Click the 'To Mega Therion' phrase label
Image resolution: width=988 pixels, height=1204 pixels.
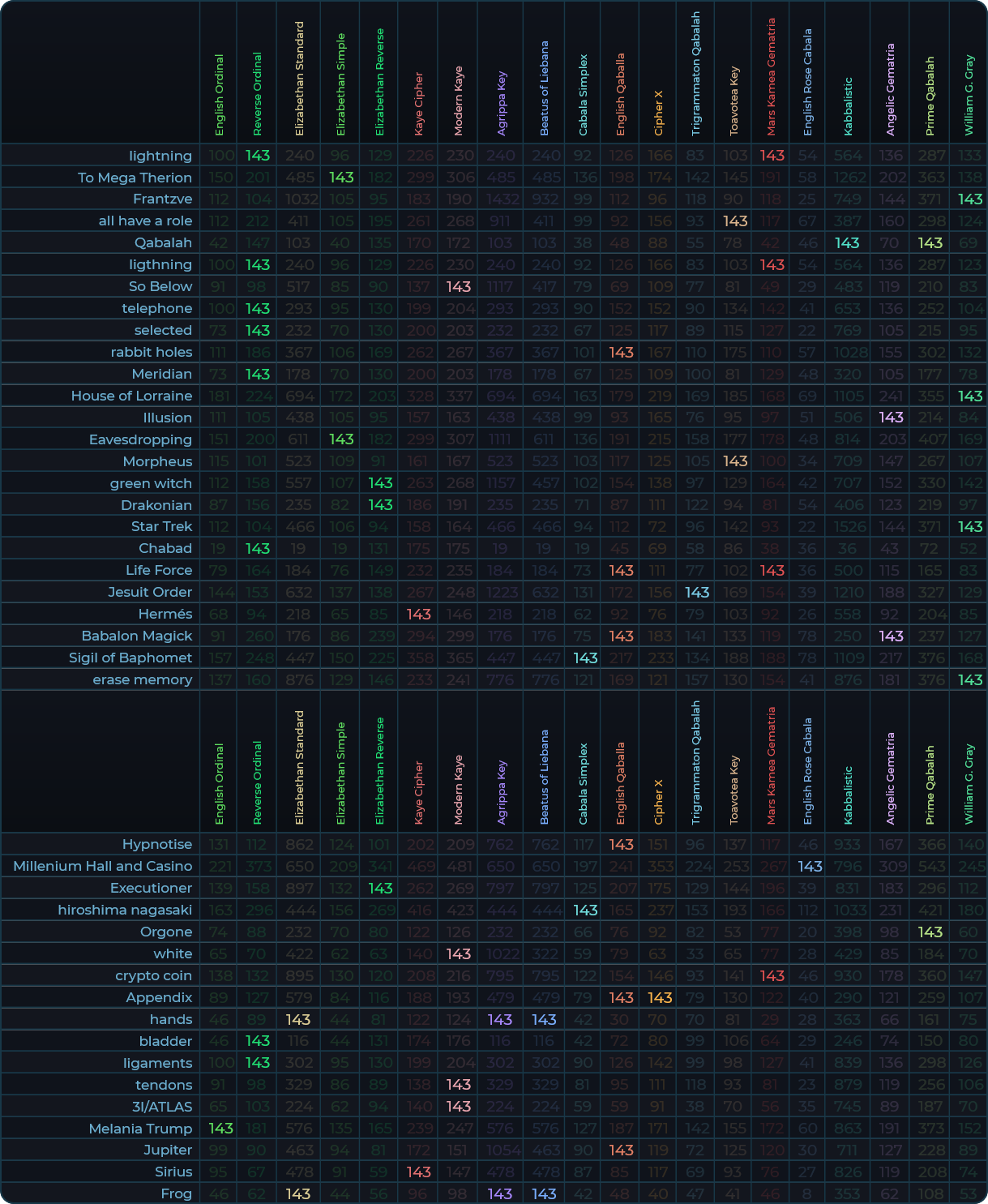[135, 178]
